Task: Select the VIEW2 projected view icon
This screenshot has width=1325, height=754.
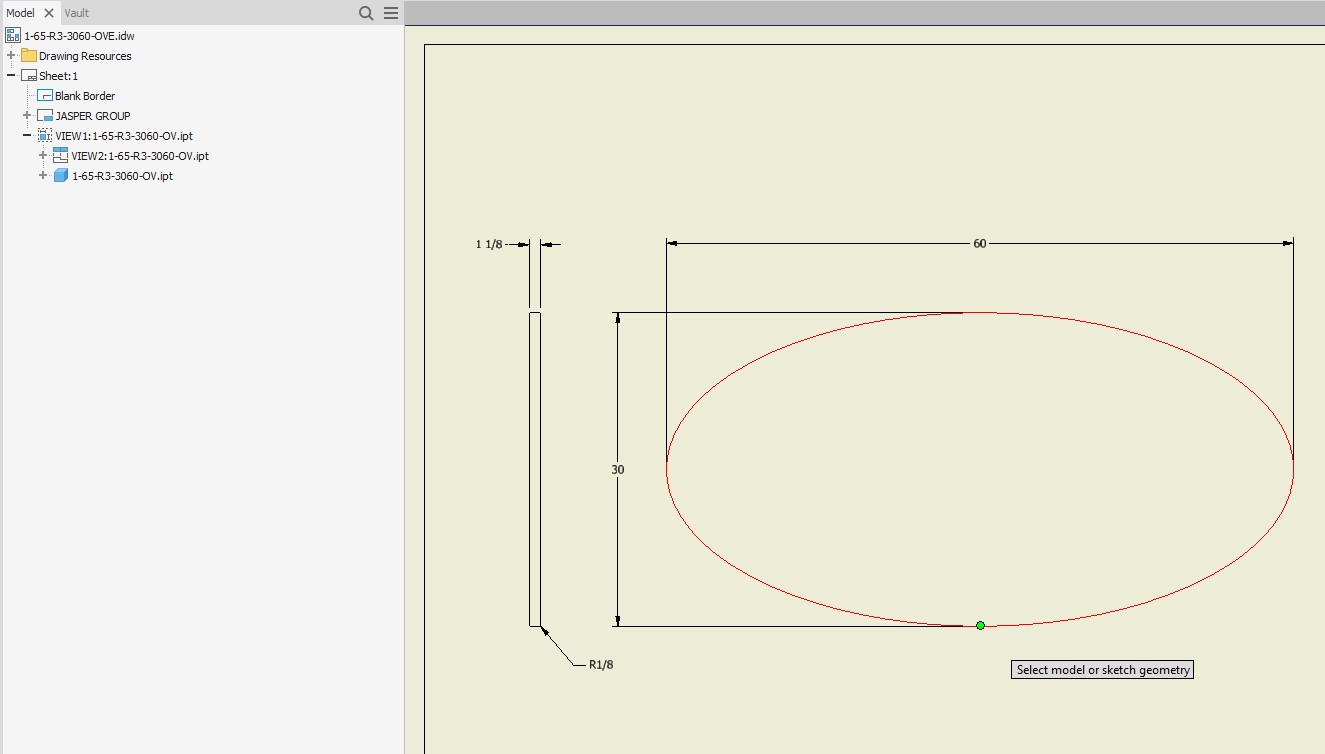Action: tap(58, 155)
